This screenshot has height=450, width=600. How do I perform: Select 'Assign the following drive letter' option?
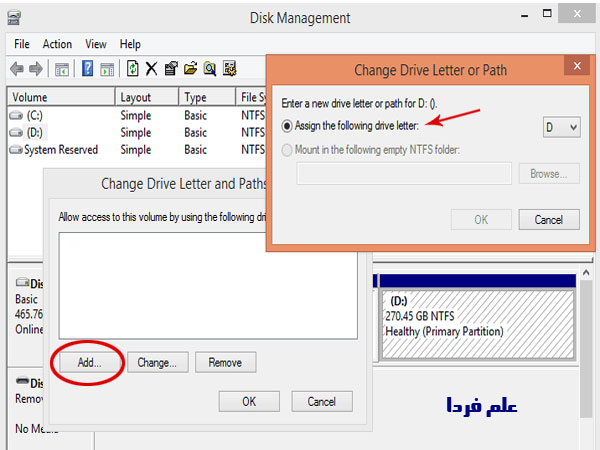(x=290, y=126)
